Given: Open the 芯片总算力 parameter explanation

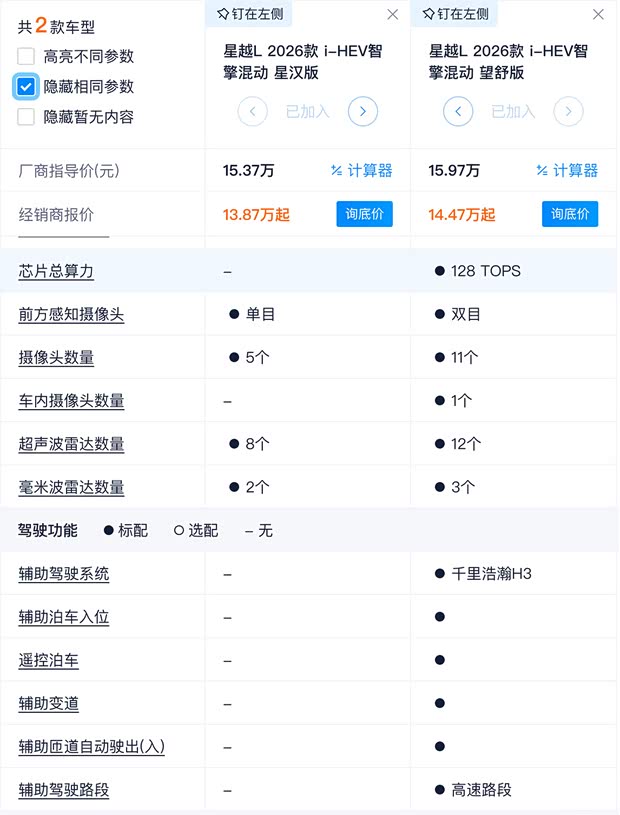Looking at the screenshot, I should point(56,271).
